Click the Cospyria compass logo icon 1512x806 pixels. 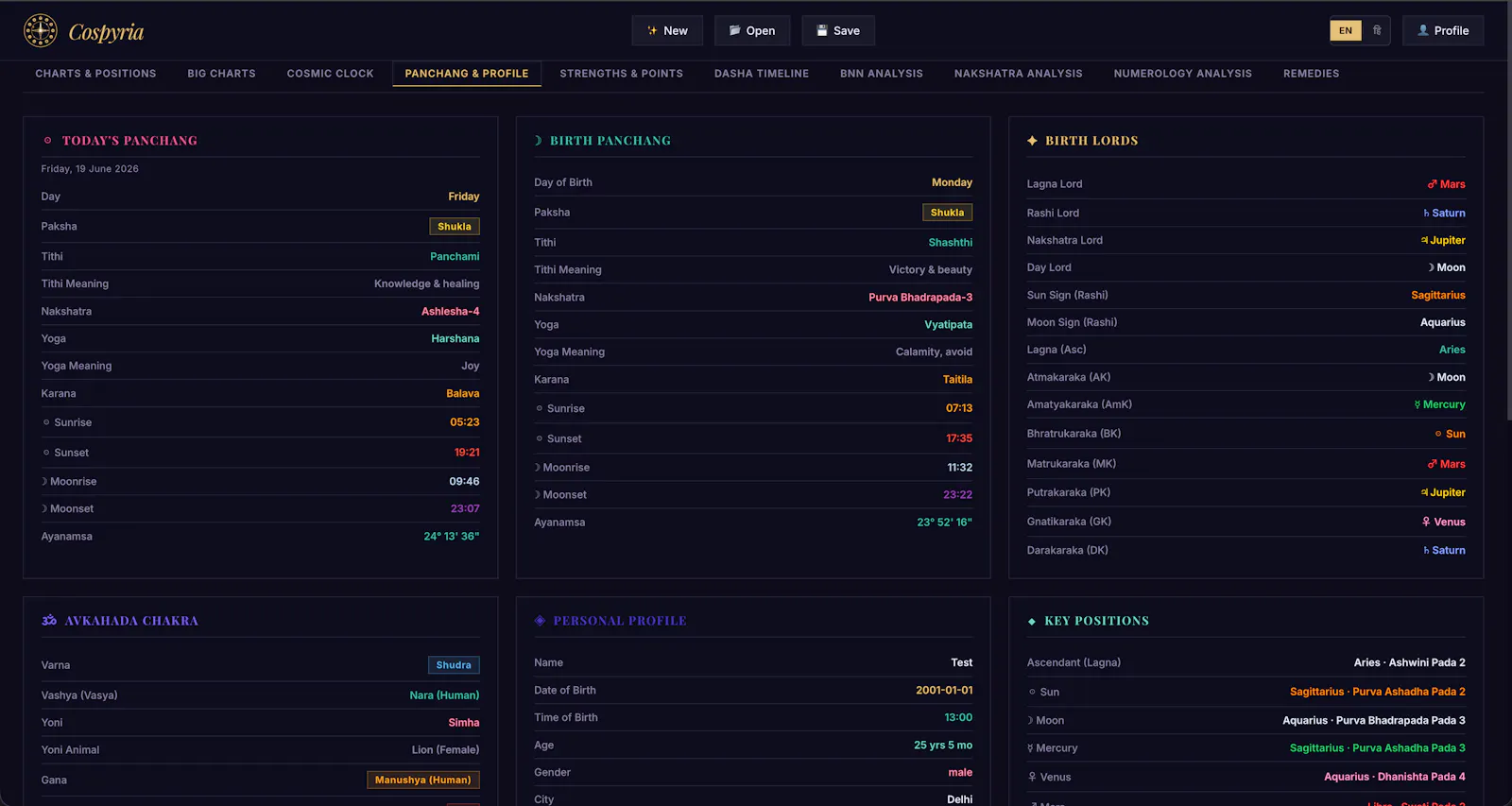[41, 31]
